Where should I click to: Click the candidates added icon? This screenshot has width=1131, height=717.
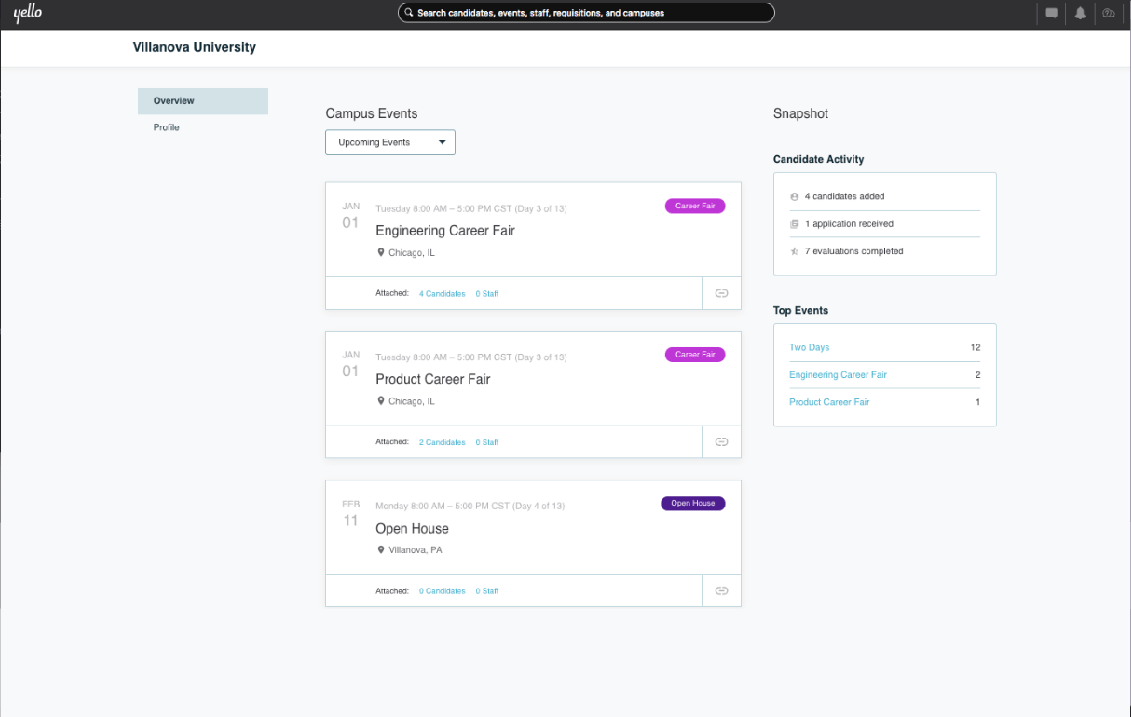(x=794, y=196)
